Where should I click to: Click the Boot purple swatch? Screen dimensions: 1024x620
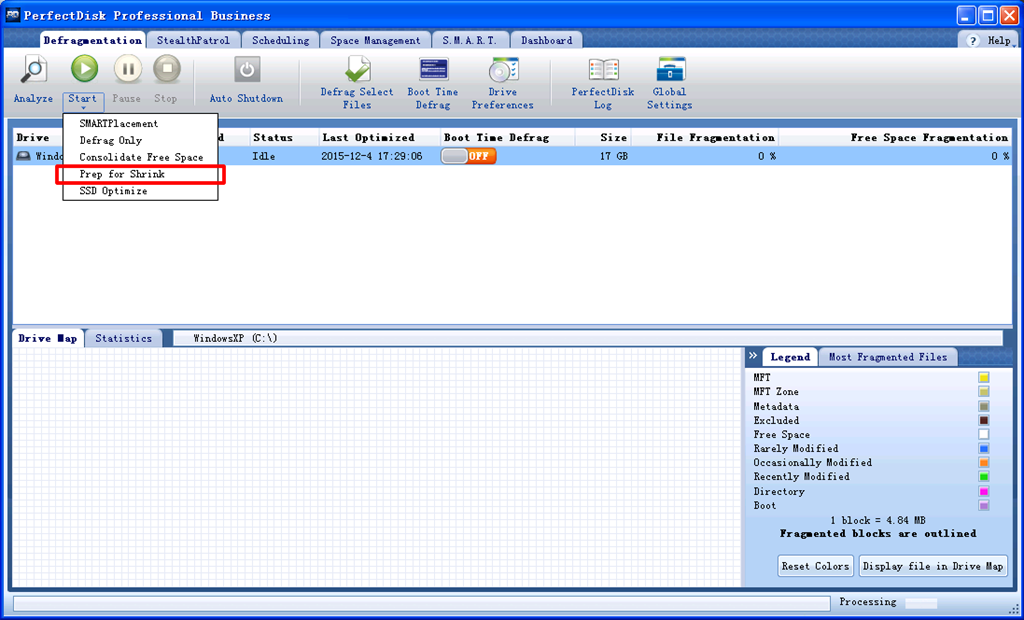pos(983,506)
